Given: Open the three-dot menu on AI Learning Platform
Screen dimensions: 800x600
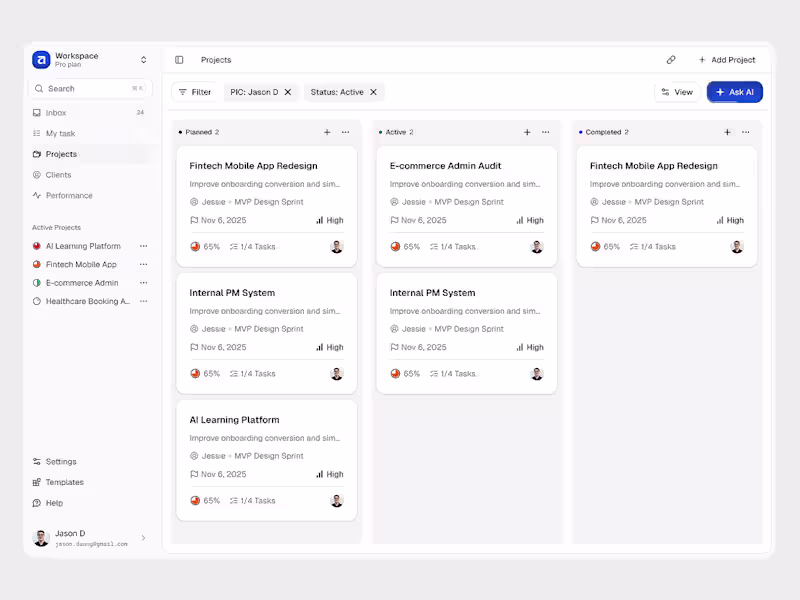Looking at the screenshot, I should click(x=143, y=246).
